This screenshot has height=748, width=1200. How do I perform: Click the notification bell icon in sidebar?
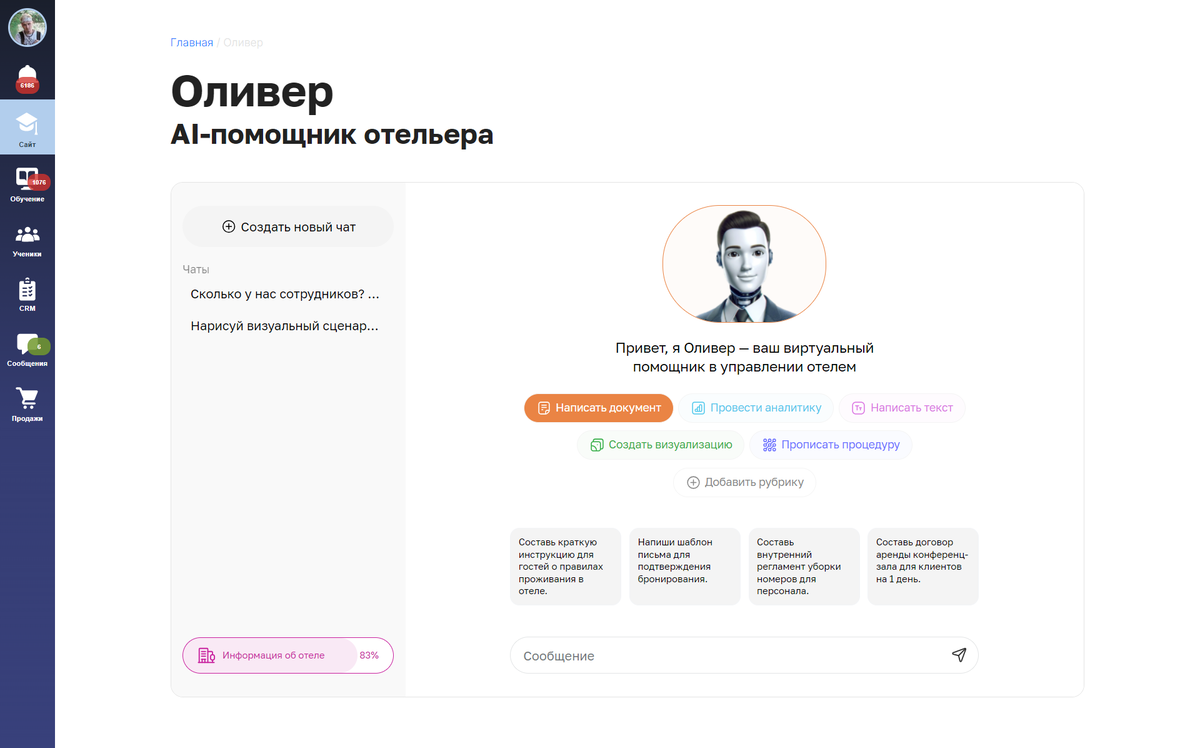click(x=27, y=77)
